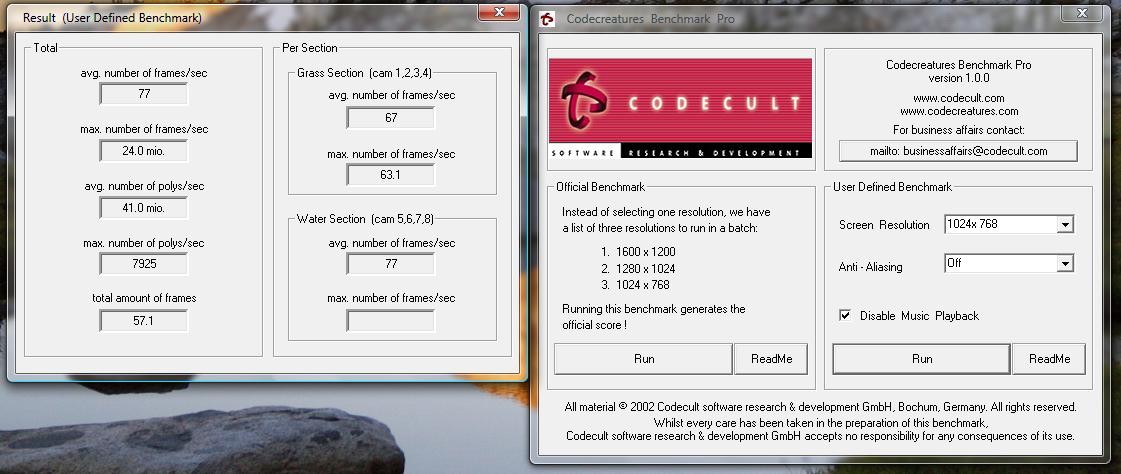Click total amount of frames field 57.1
Screen dimensions: 1121x474
[x=144, y=321]
